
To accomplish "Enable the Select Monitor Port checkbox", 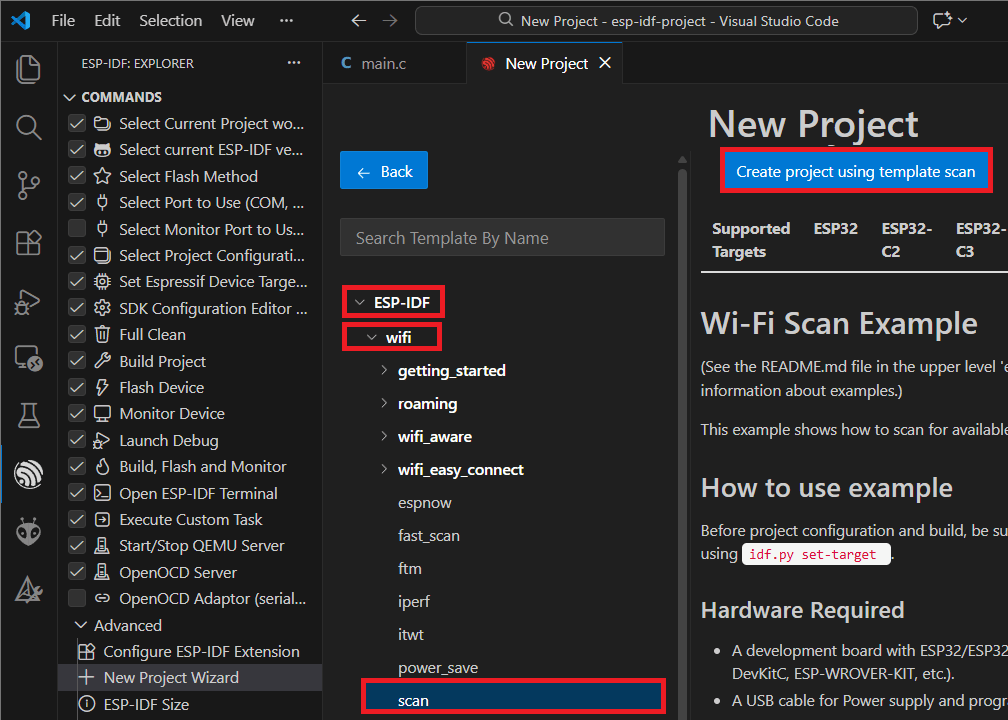I will point(77,229).
